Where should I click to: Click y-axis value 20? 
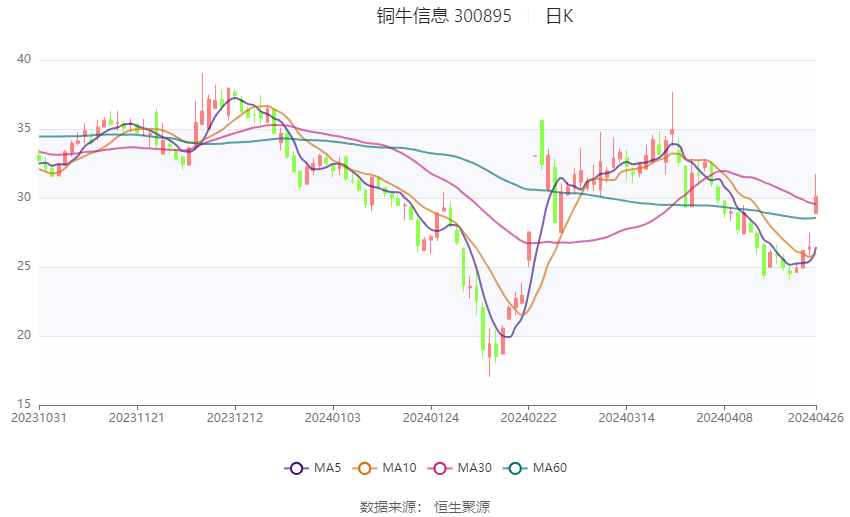pyautogui.click(x=24, y=335)
